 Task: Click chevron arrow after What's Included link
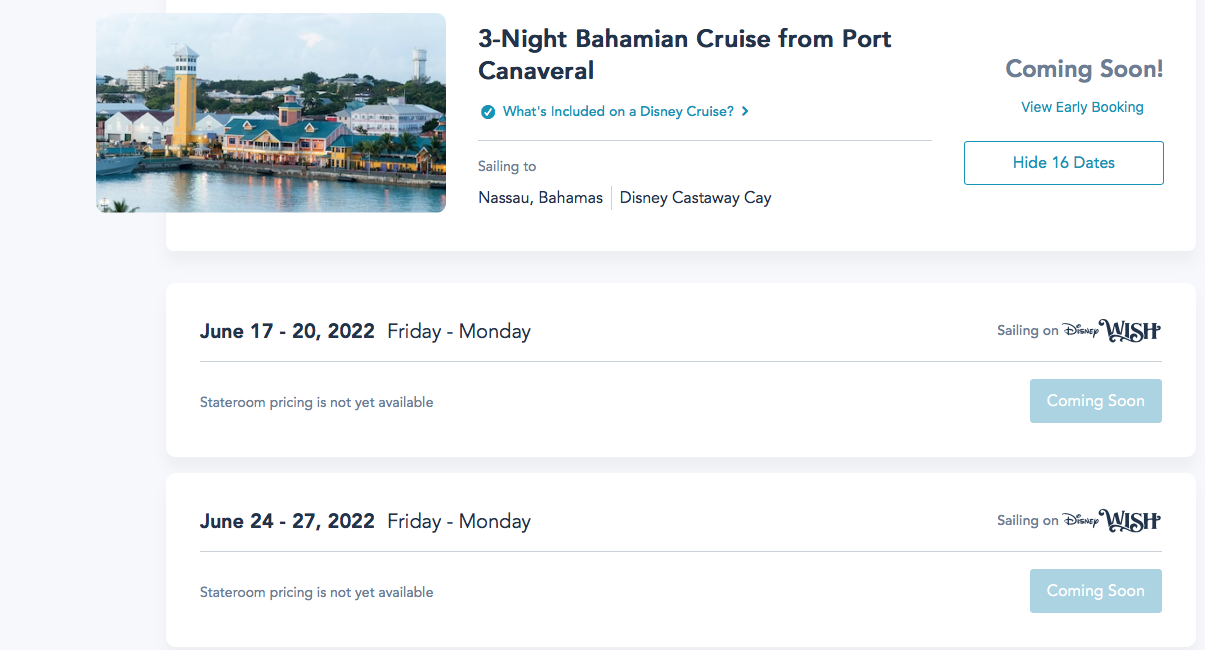click(x=746, y=112)
